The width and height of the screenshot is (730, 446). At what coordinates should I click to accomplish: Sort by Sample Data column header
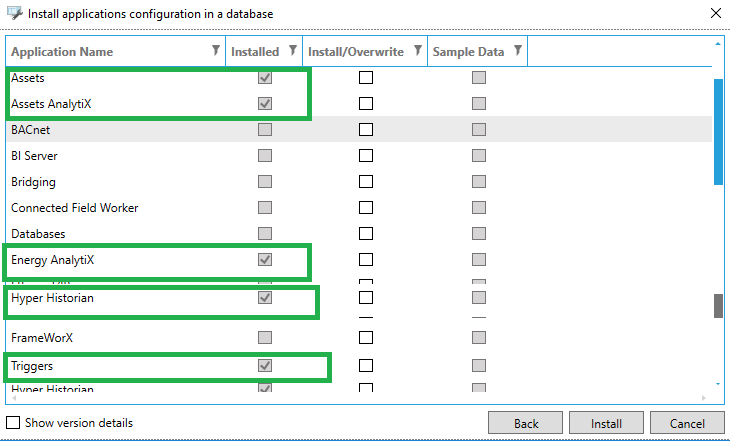[468, 51]
